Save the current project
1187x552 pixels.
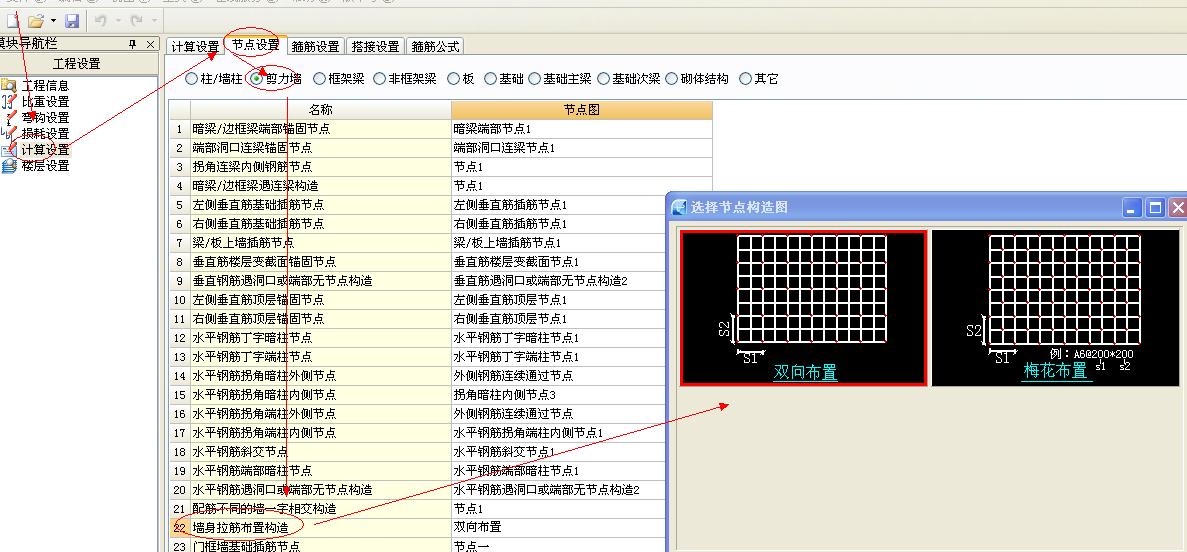(x=72, y=20)
